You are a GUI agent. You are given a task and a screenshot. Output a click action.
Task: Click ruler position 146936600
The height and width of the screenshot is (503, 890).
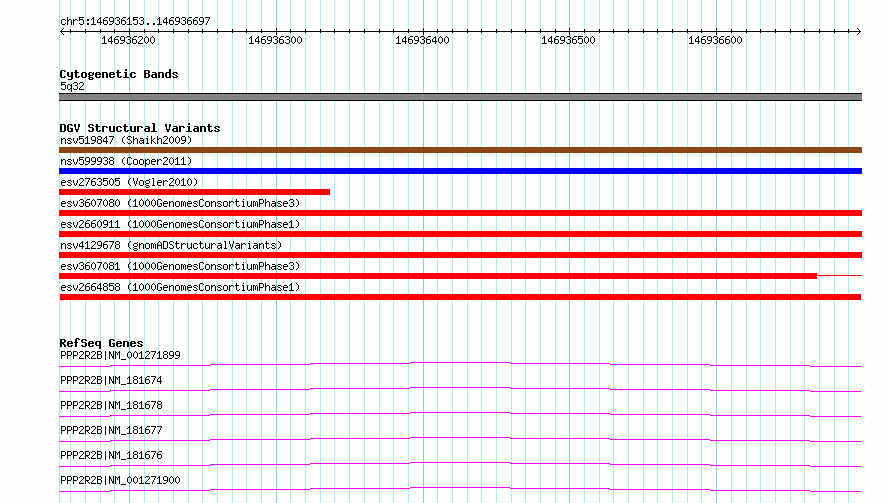click(715, 40)
